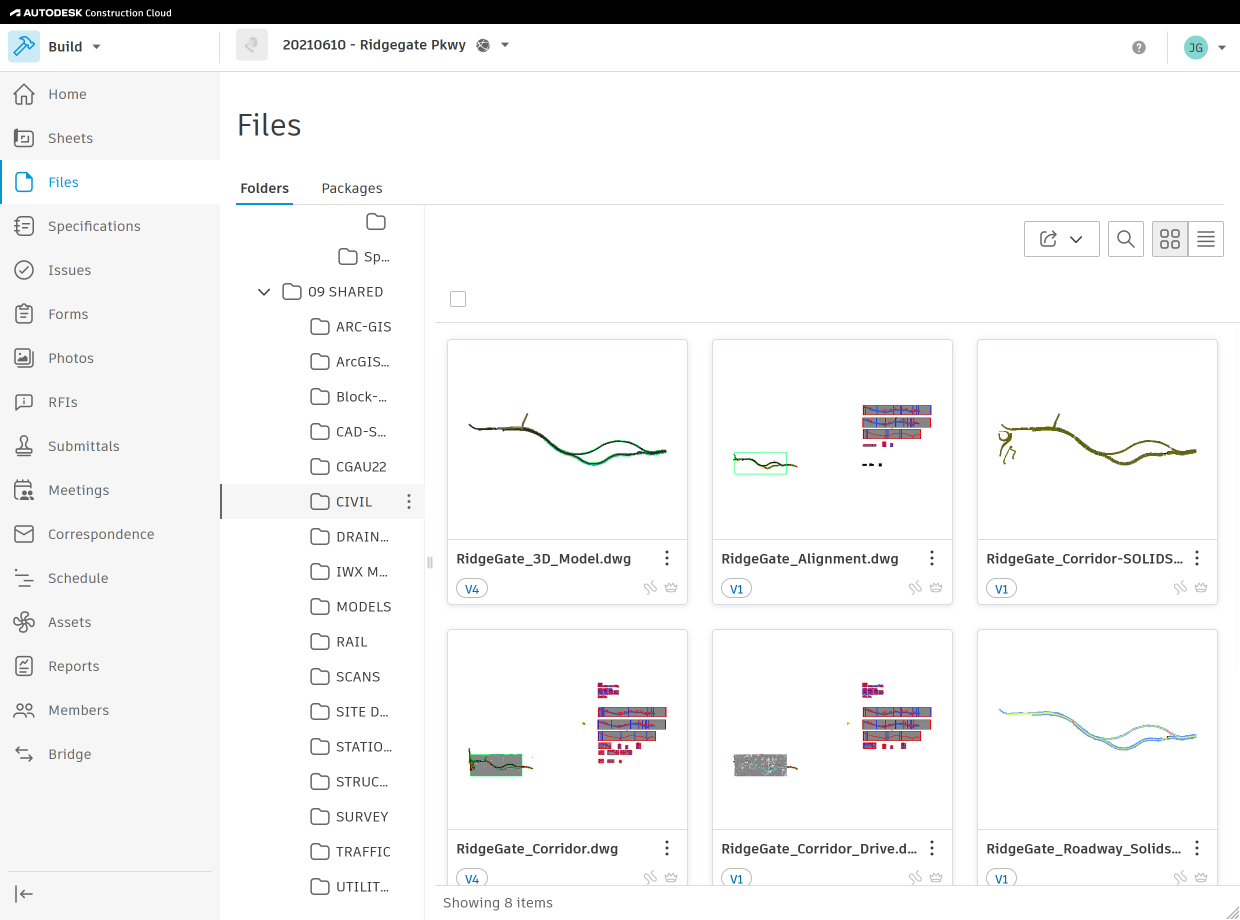This screenshot has height=920, width=1240.
Task: Open the Home section in sidebar
Action: (110, 94)
